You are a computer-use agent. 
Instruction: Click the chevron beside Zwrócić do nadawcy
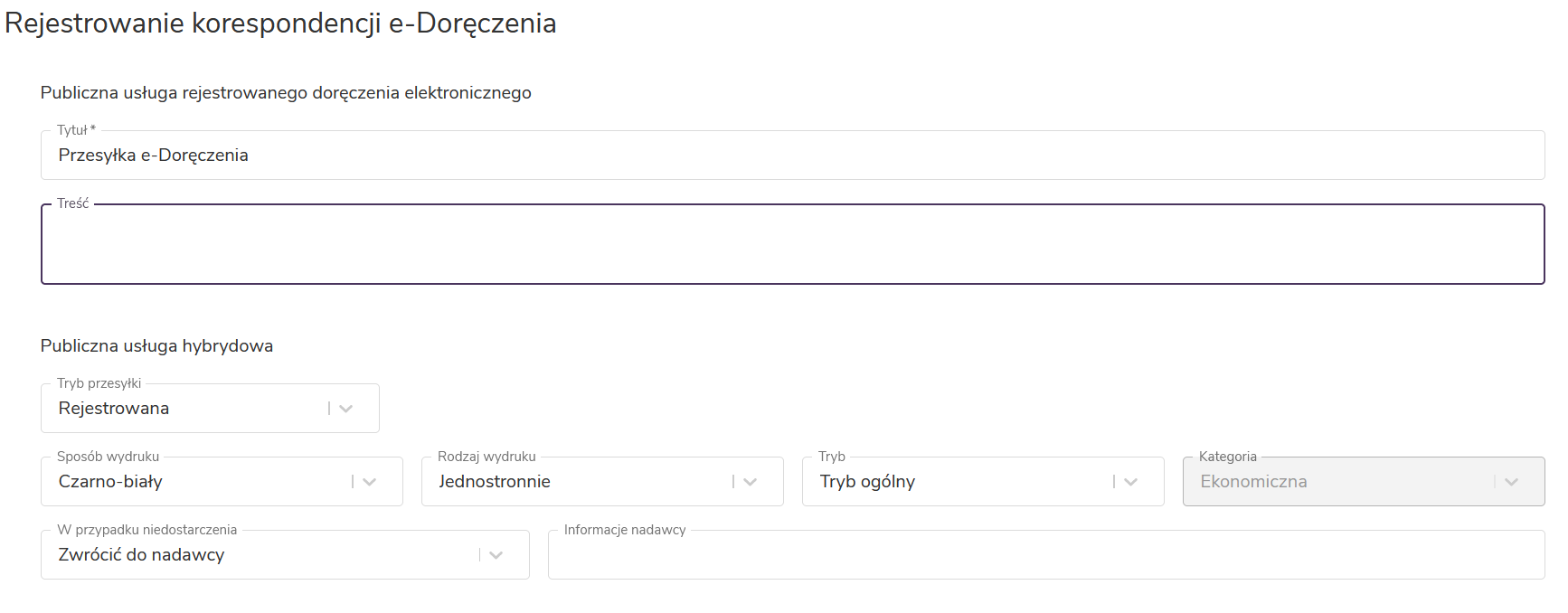496,555
